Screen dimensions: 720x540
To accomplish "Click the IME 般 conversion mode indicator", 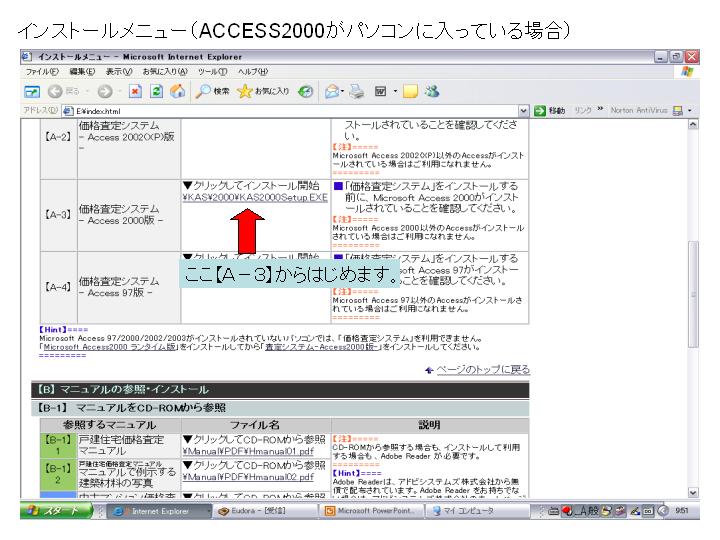I will coord(593,511).
